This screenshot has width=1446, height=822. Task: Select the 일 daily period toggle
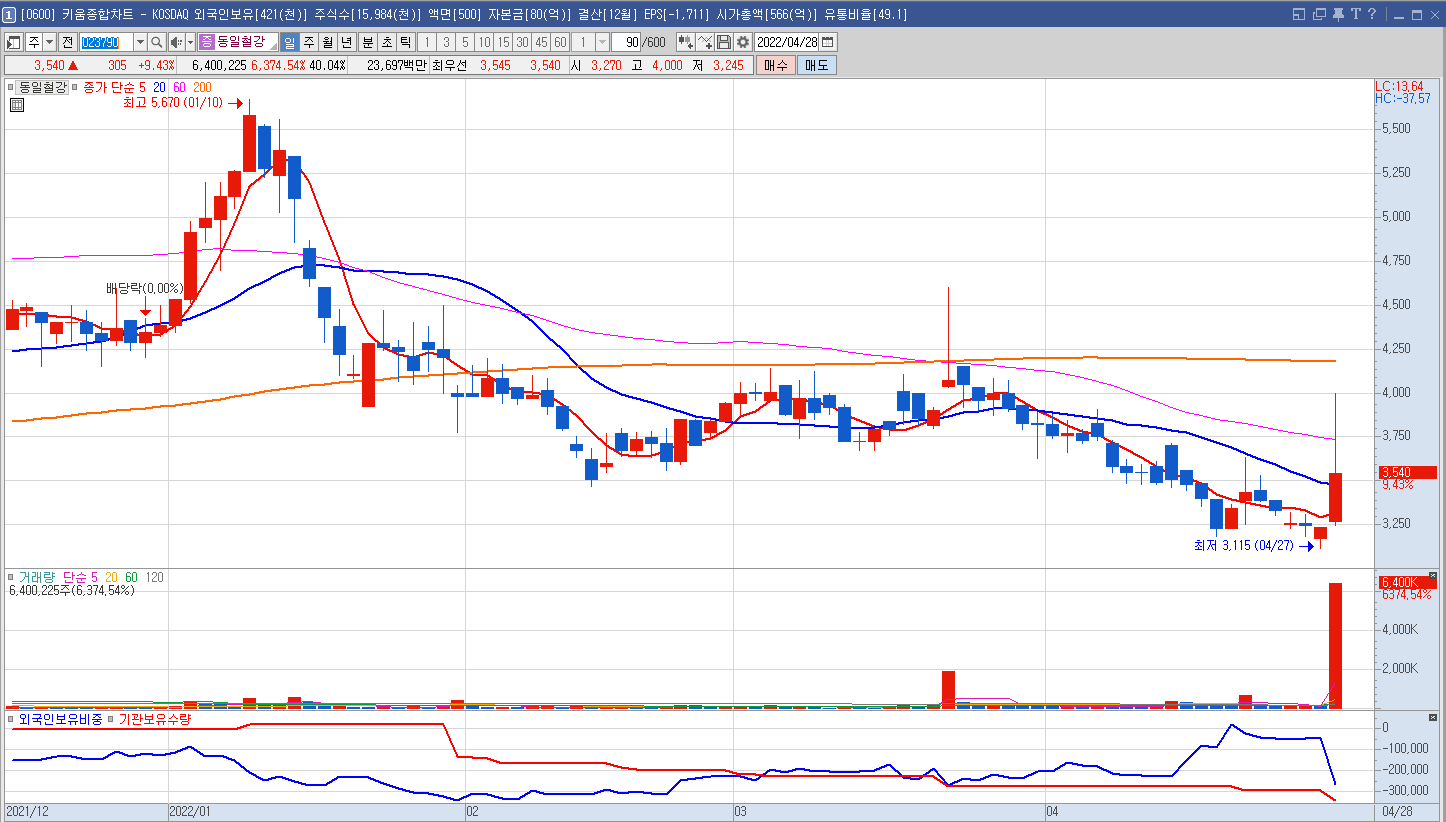pyautogui.click(x=289, y=42)
